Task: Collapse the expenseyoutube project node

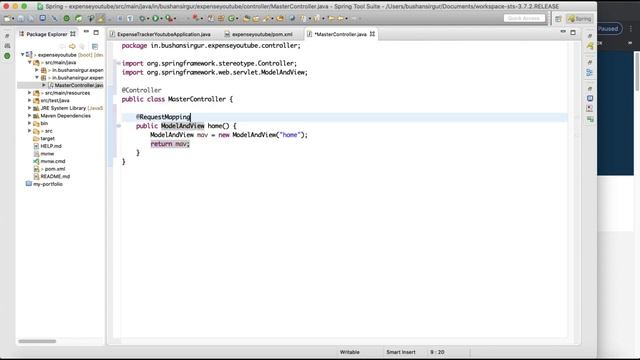Action: tap(22, 54)
